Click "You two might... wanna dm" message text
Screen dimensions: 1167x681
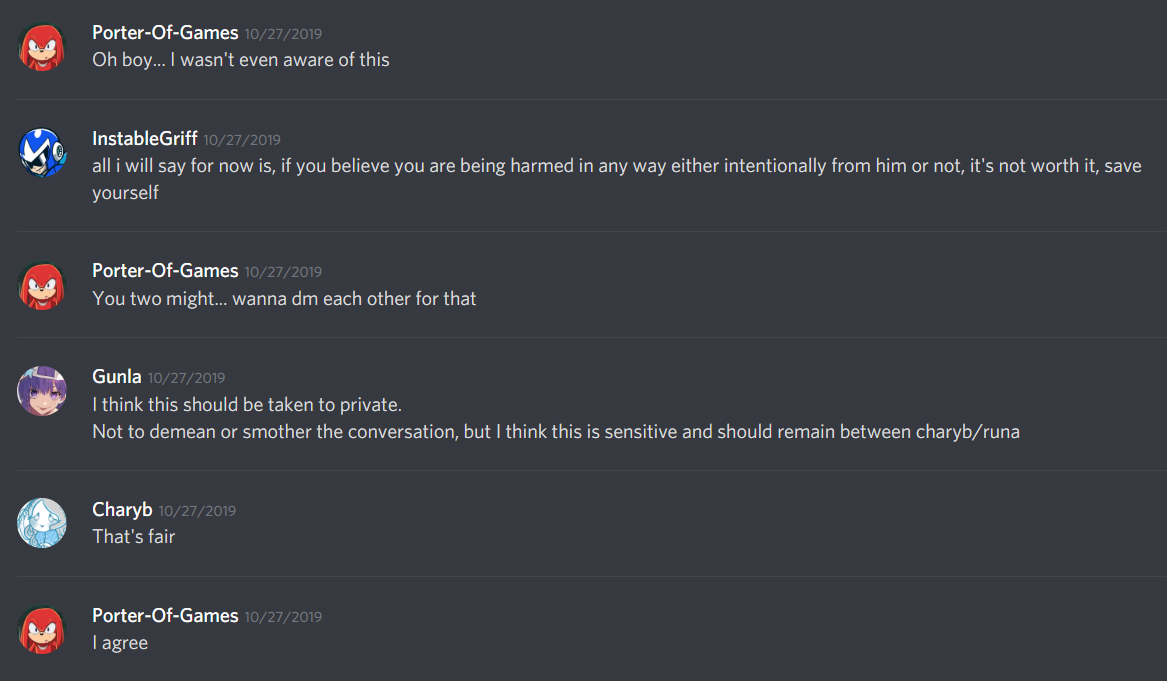[284, 298]
